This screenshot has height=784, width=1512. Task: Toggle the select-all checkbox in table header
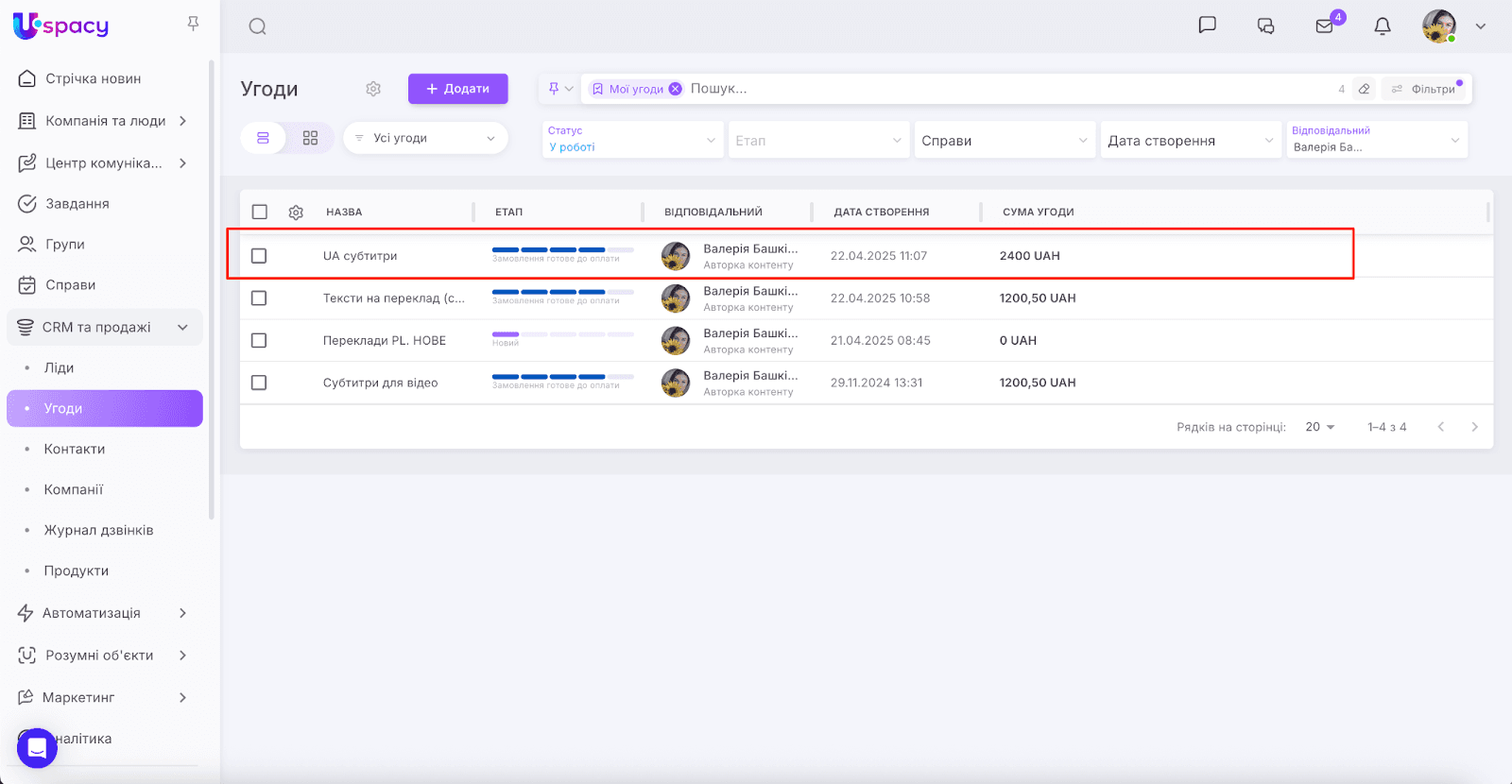point(260,213)
